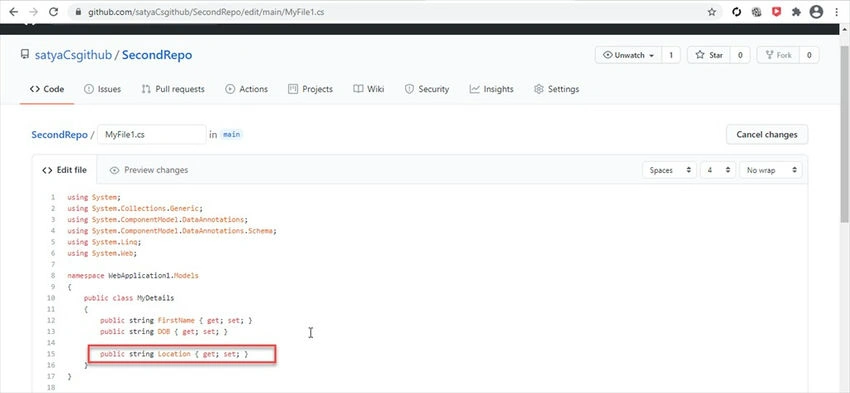Click line 'using System.Collections.Generic;'
The height and width of the screenshot is (393, 850).
pyautogui.click(x=134, y=208)
